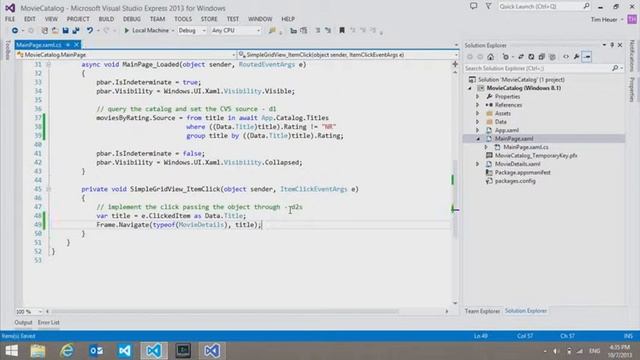Save the file with the Save icon
This screenshot has width=640, height=360.
tap(65, 31)
